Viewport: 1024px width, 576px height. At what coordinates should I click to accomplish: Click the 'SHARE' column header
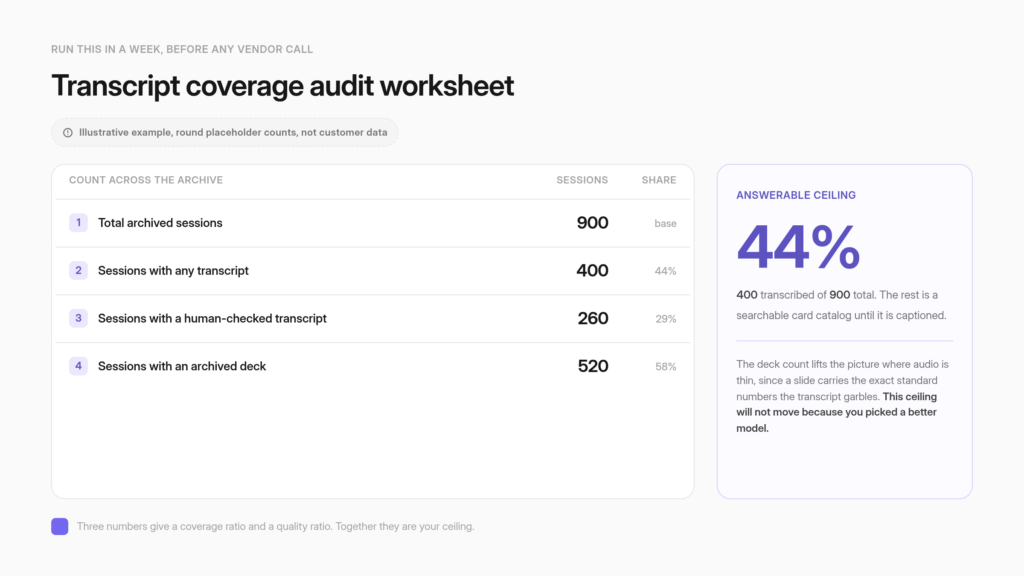(658, 180)
